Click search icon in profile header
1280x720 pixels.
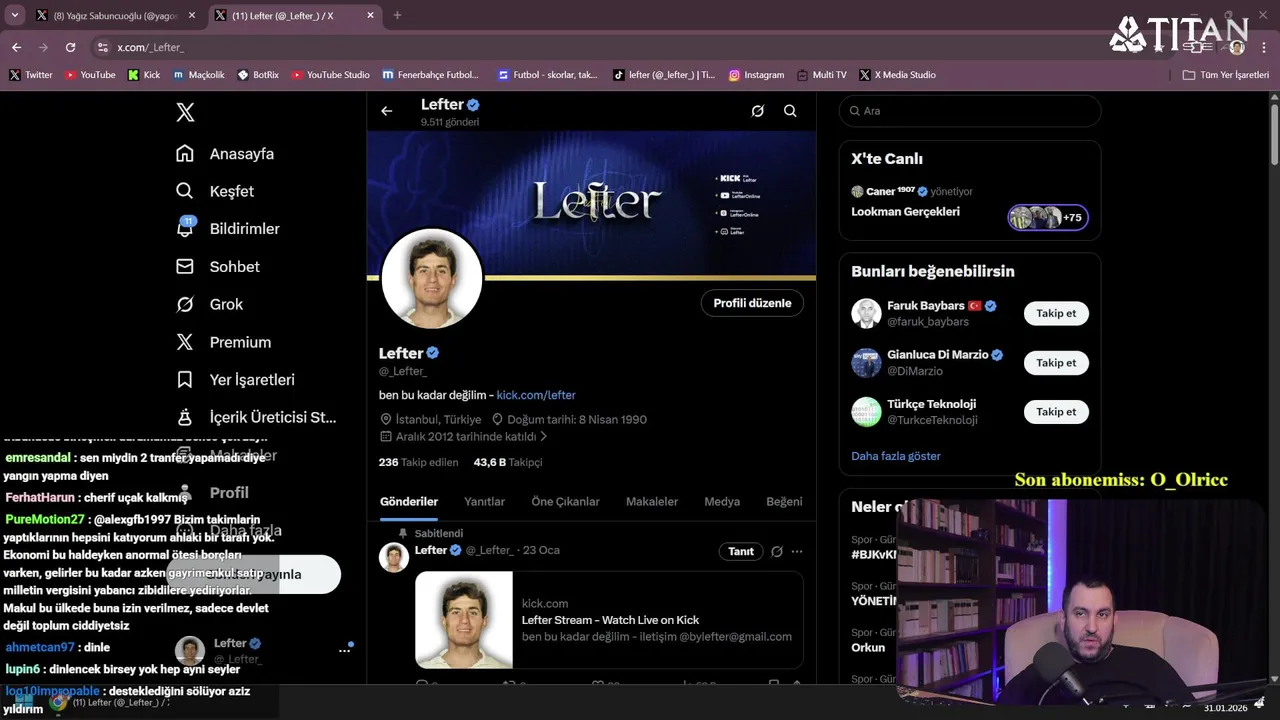point(790,111)
